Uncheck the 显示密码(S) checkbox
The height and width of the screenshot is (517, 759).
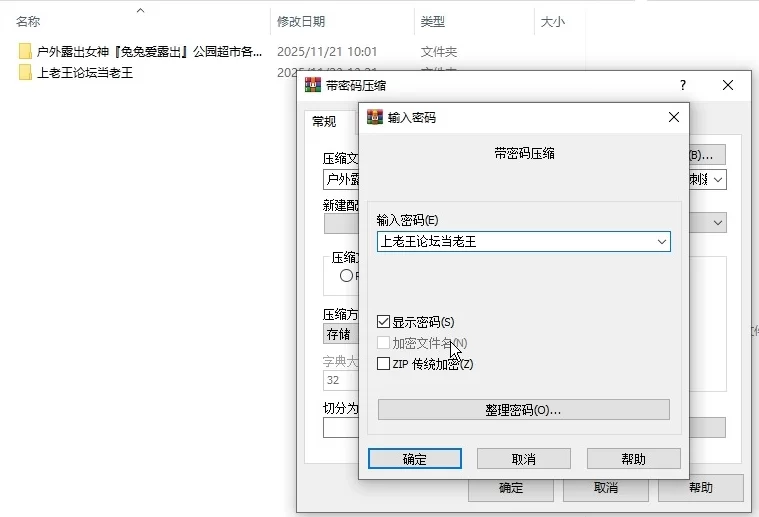(x=383, y=322)
